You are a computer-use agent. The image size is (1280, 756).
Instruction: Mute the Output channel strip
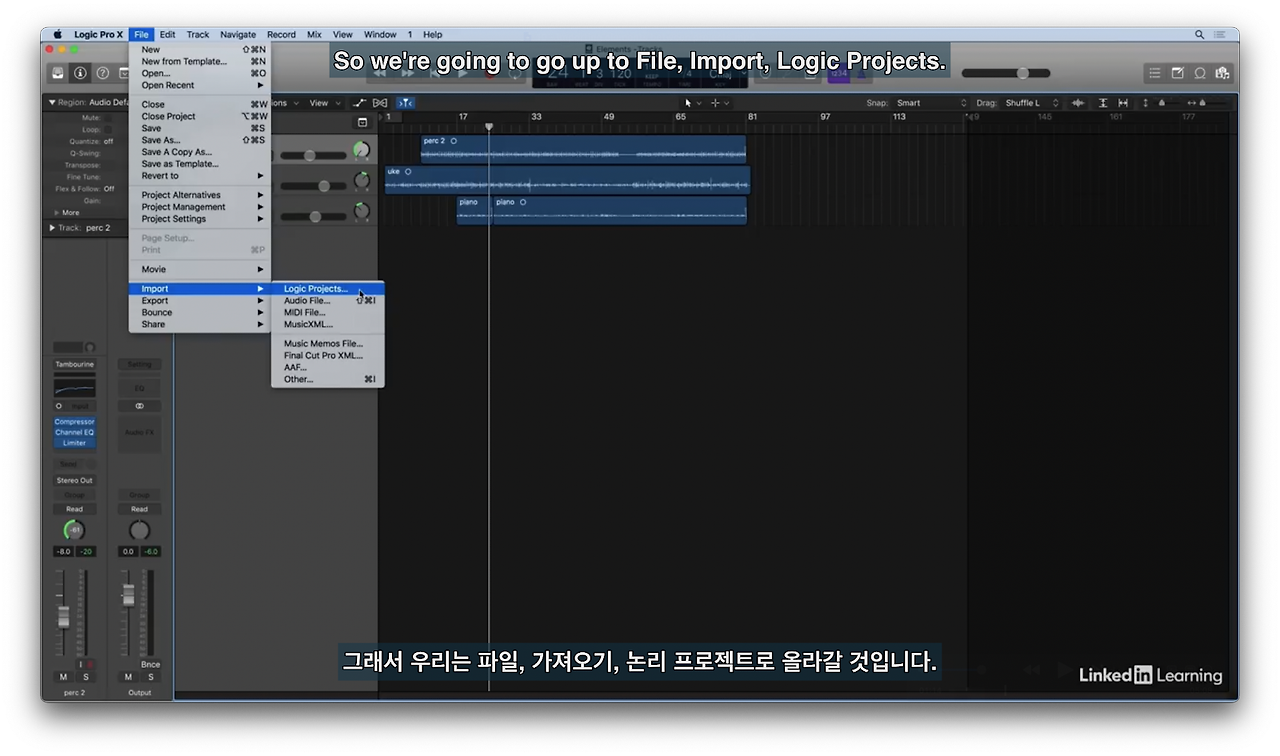pyautogui.click(x=128, y=677)
